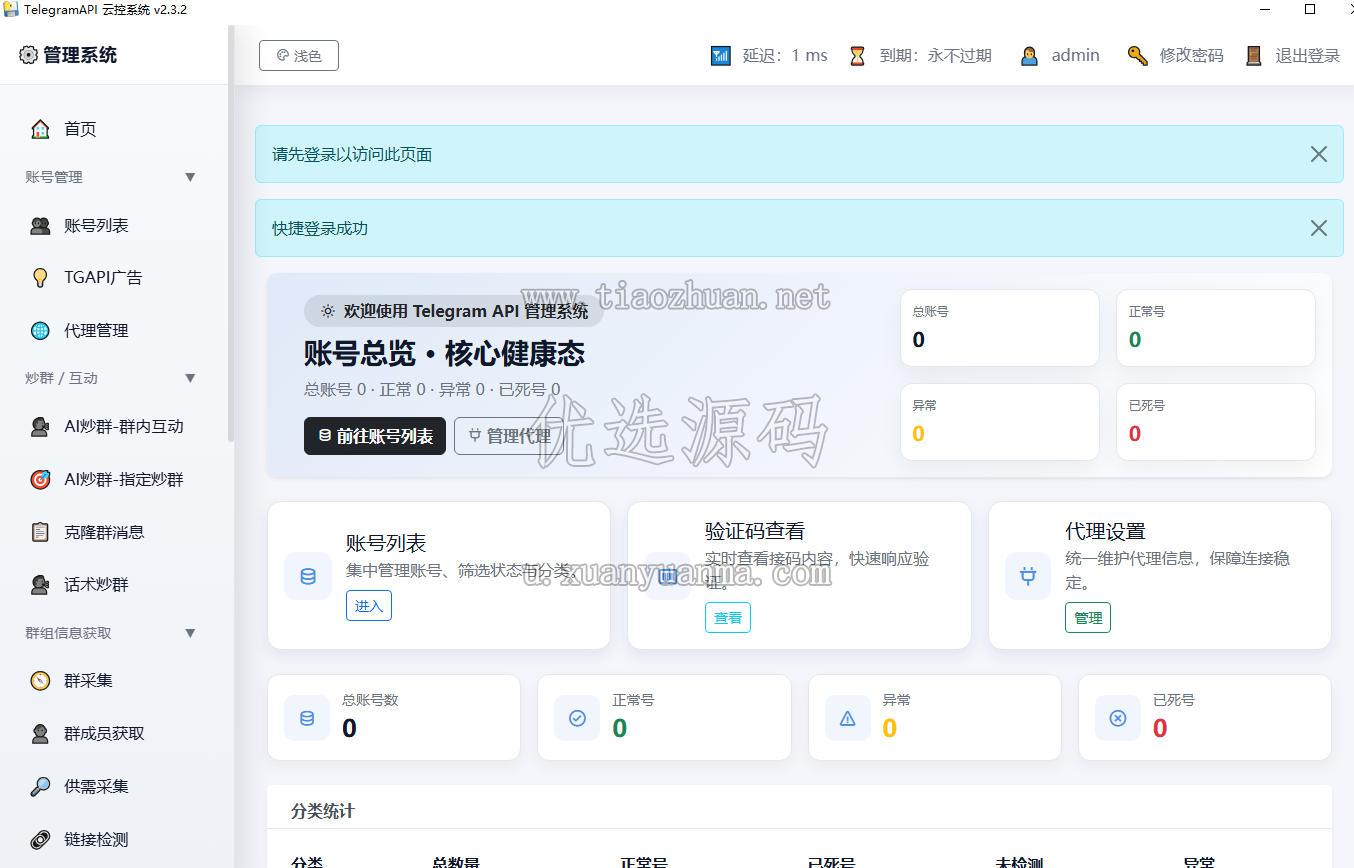
Task: Click the hourglass expiry icon
Action: (857, 56)
